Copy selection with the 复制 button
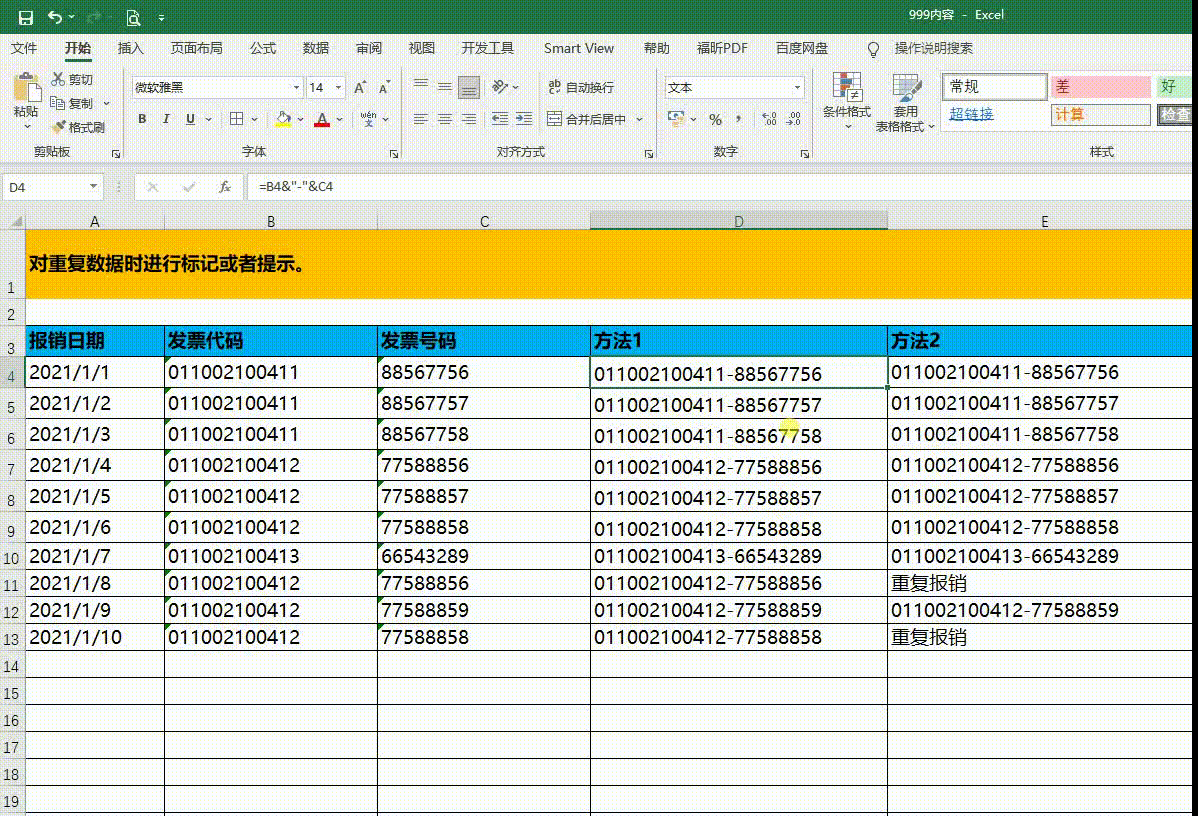 pyautogui.click(x=73, y=103)
